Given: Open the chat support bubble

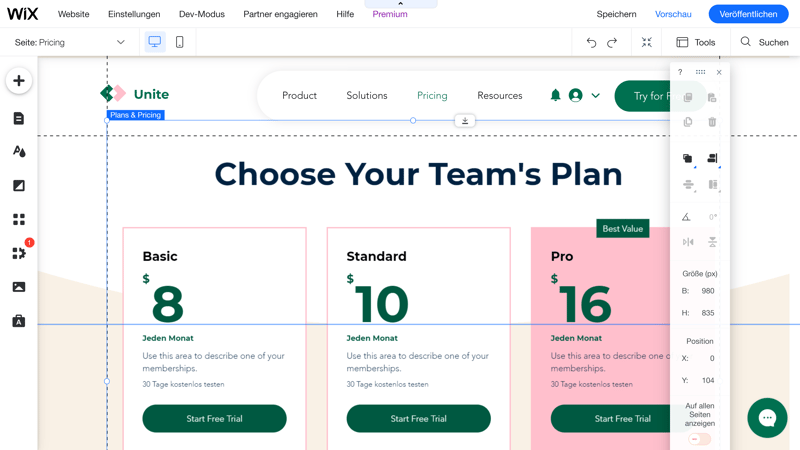Looking at the screenshot, I should [x=767, y=418].
